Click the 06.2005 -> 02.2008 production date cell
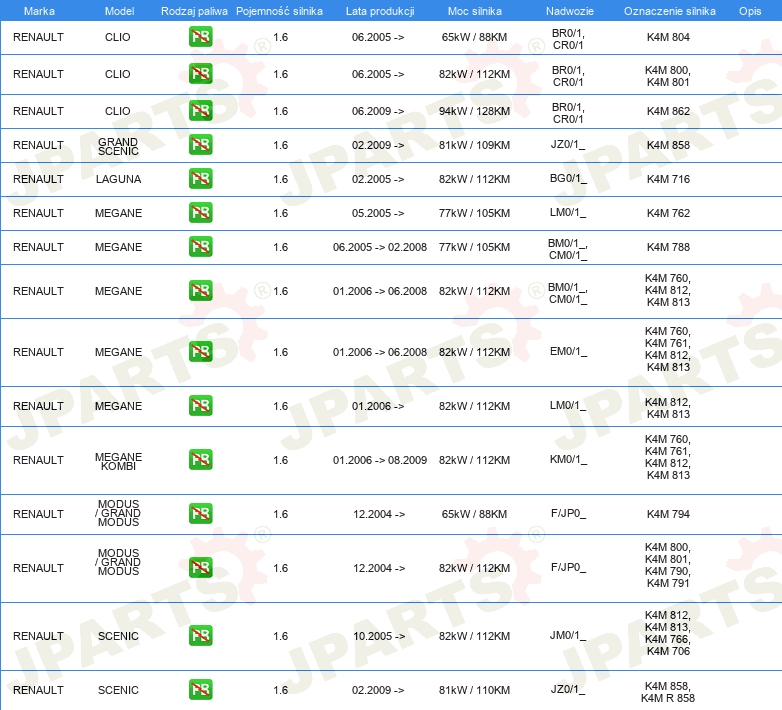This screenshot has height=710, width=782. tap(380, 247)
